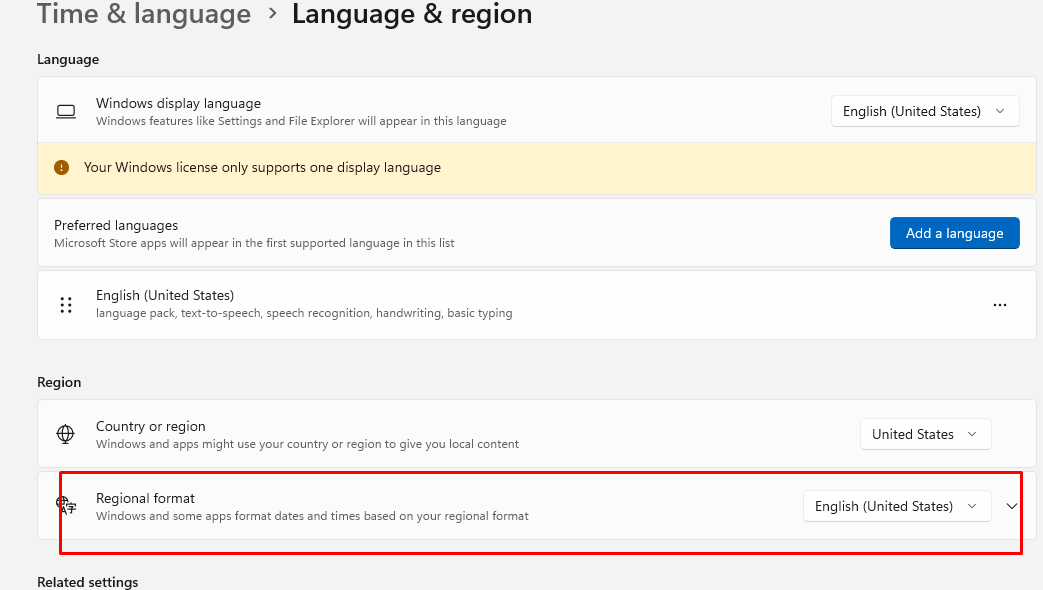Click the Regional format setting label

145,498
